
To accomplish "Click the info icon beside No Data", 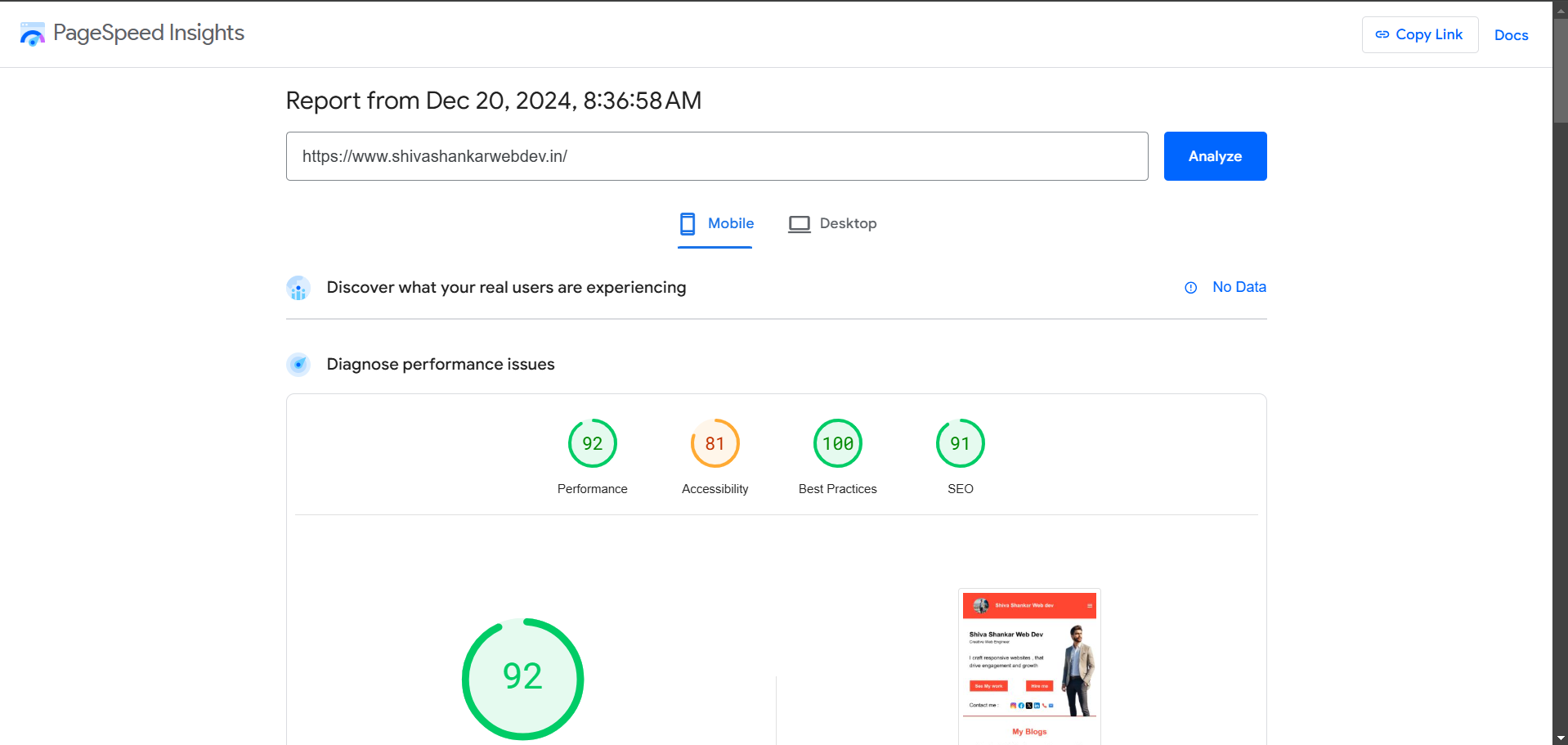I will (x=1190, y=288).
